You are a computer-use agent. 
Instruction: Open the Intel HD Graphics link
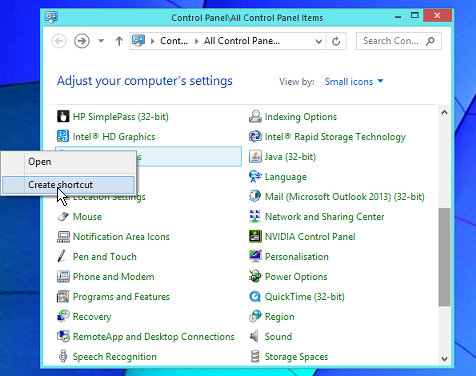(x=114, y=137)
